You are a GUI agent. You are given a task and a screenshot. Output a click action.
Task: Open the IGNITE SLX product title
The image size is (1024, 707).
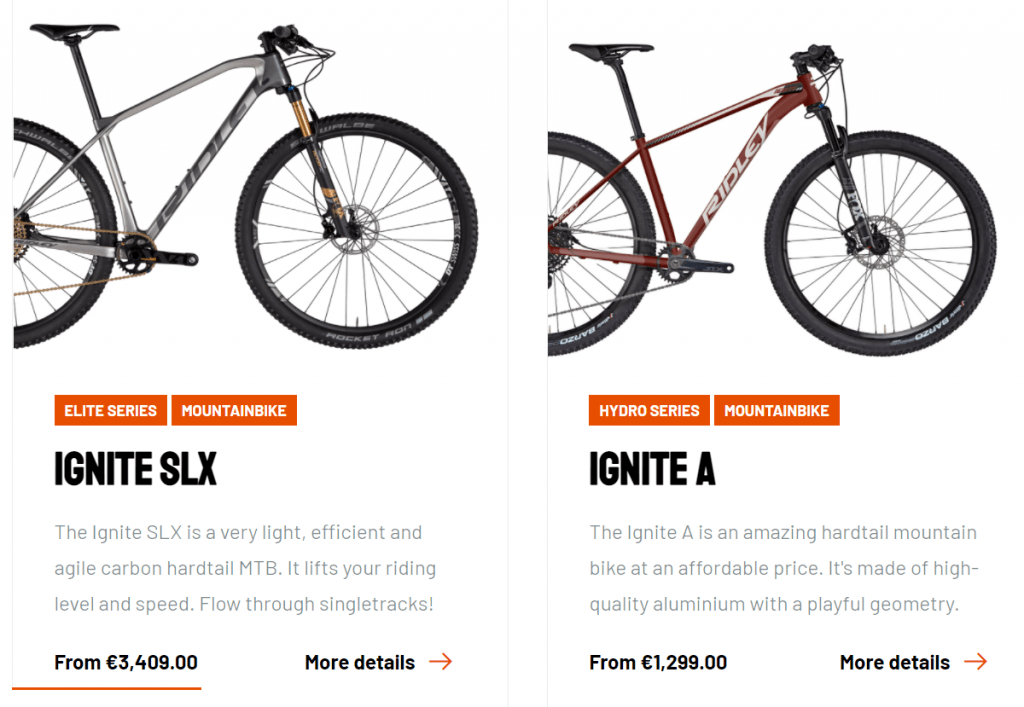[x=135, y=468]
